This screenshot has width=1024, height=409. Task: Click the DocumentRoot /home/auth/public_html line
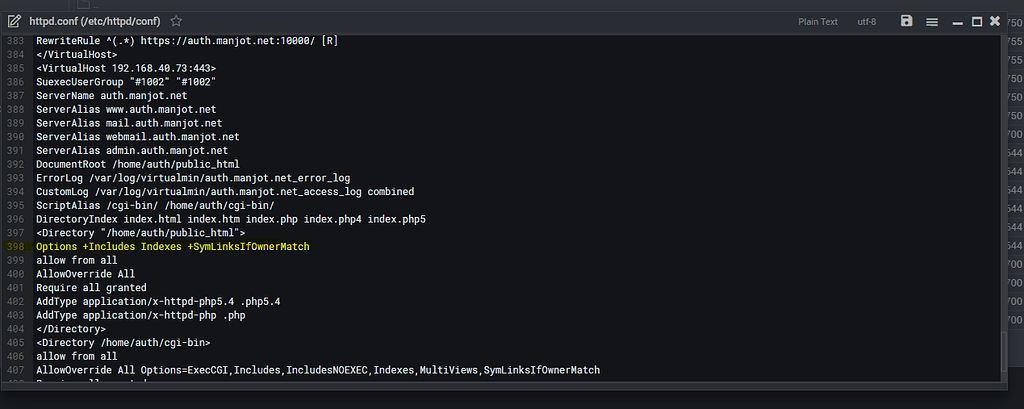click(138, 164)
